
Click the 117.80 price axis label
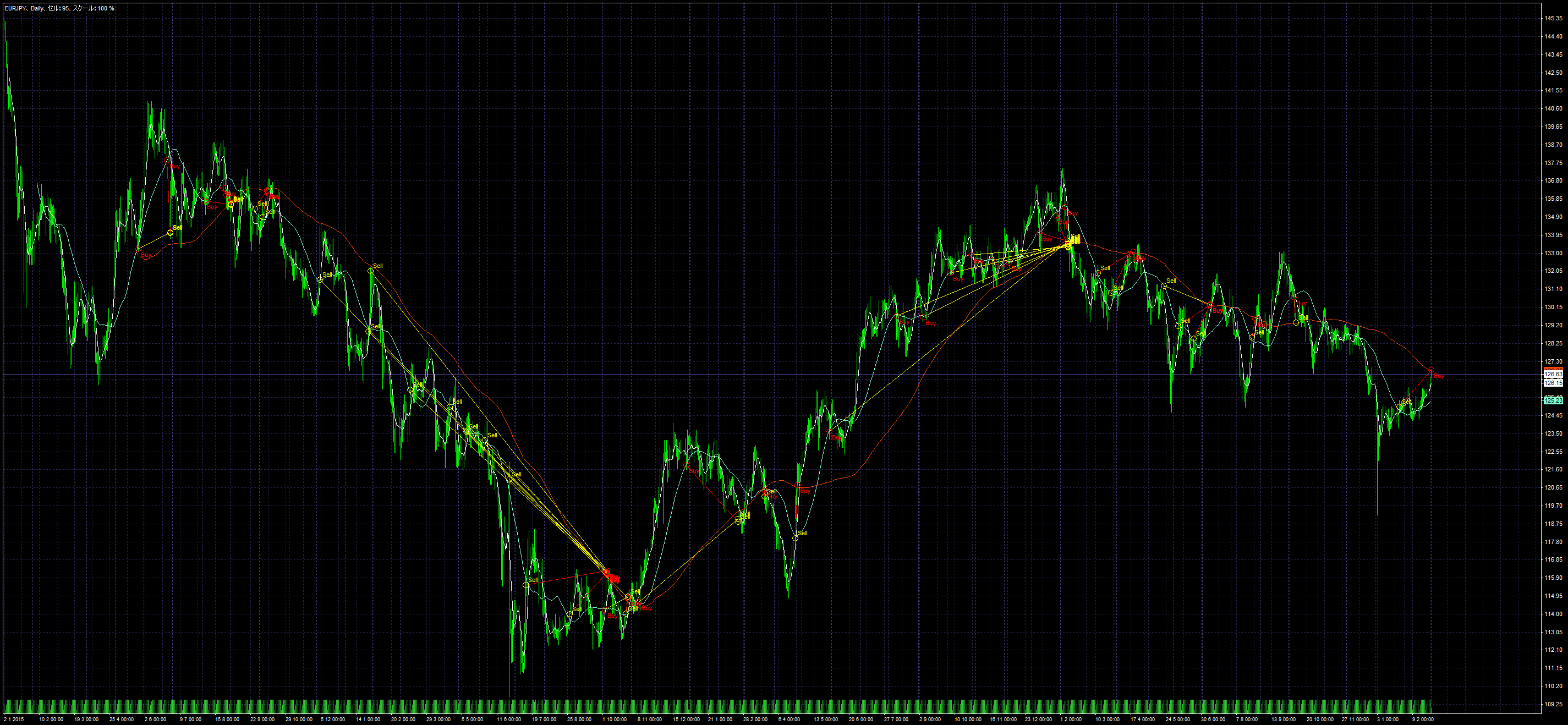tap(1553, 542)
